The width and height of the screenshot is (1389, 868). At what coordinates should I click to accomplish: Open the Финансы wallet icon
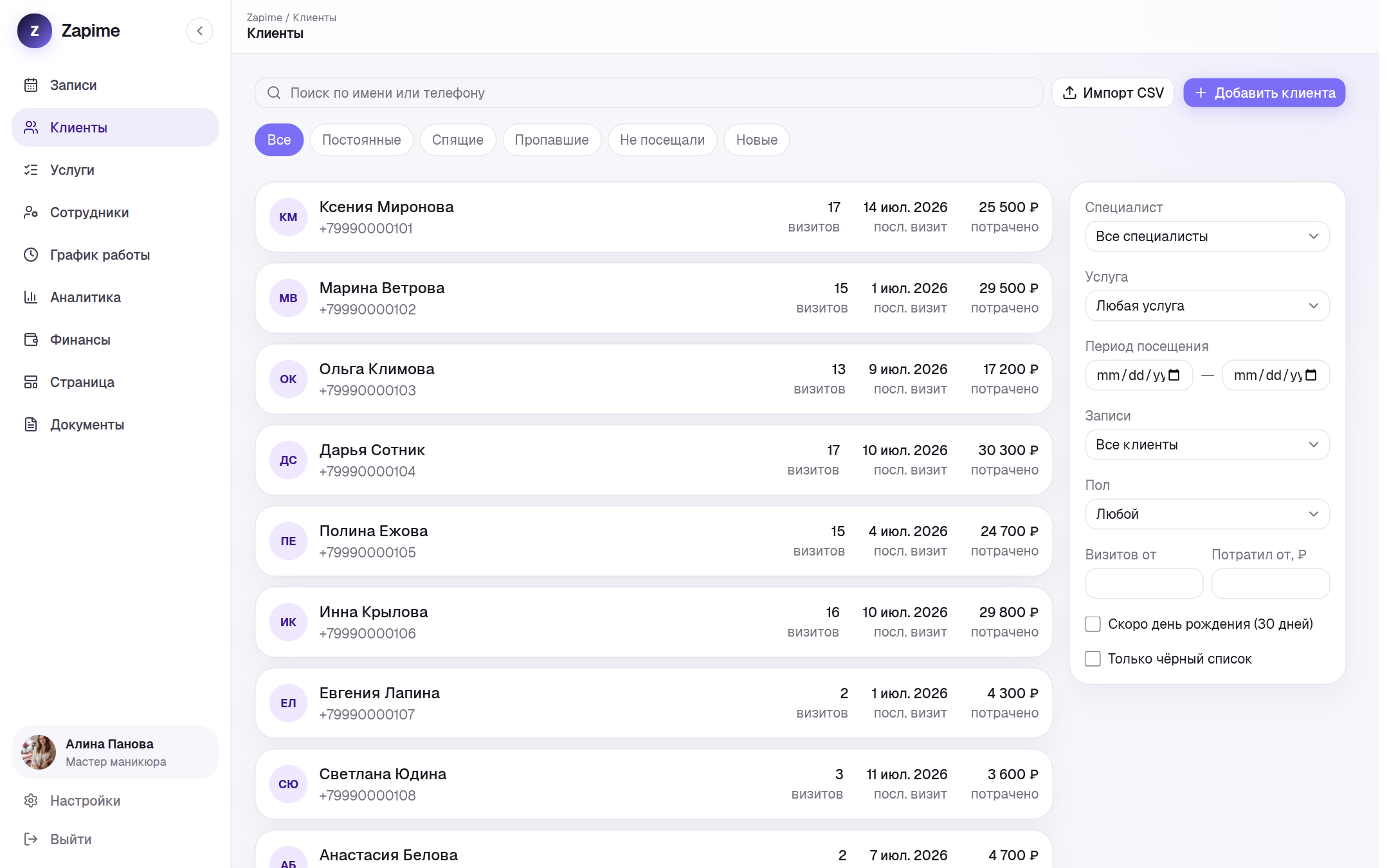click(x=31, y=339)
